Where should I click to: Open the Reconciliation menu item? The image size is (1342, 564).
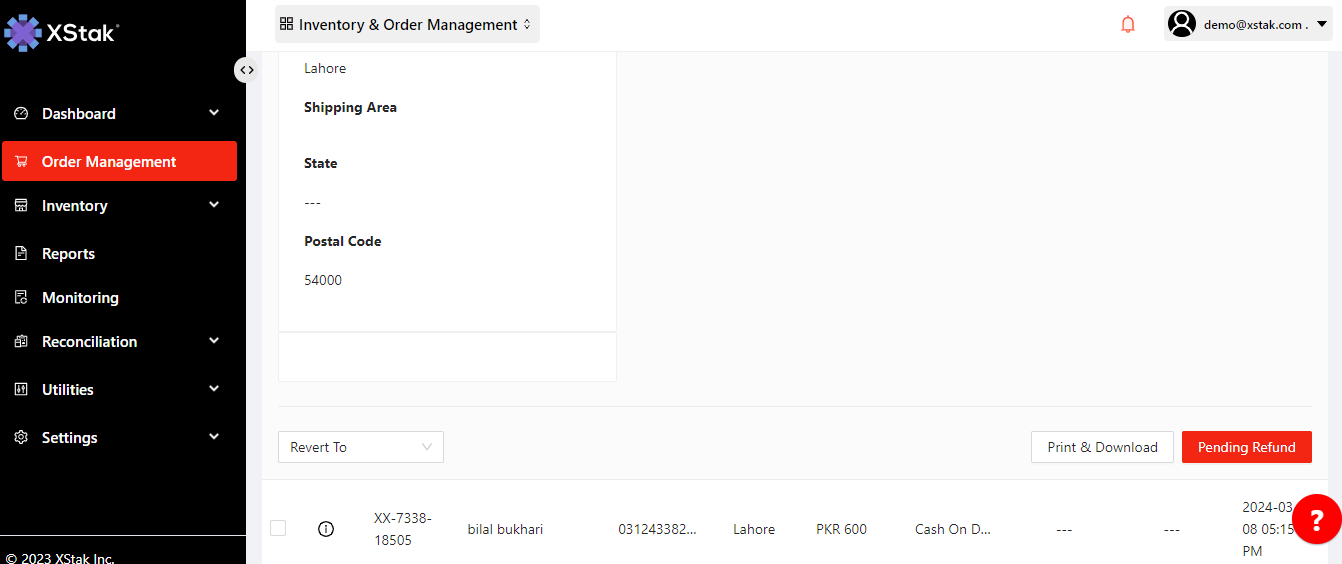[x=89, y=342]
